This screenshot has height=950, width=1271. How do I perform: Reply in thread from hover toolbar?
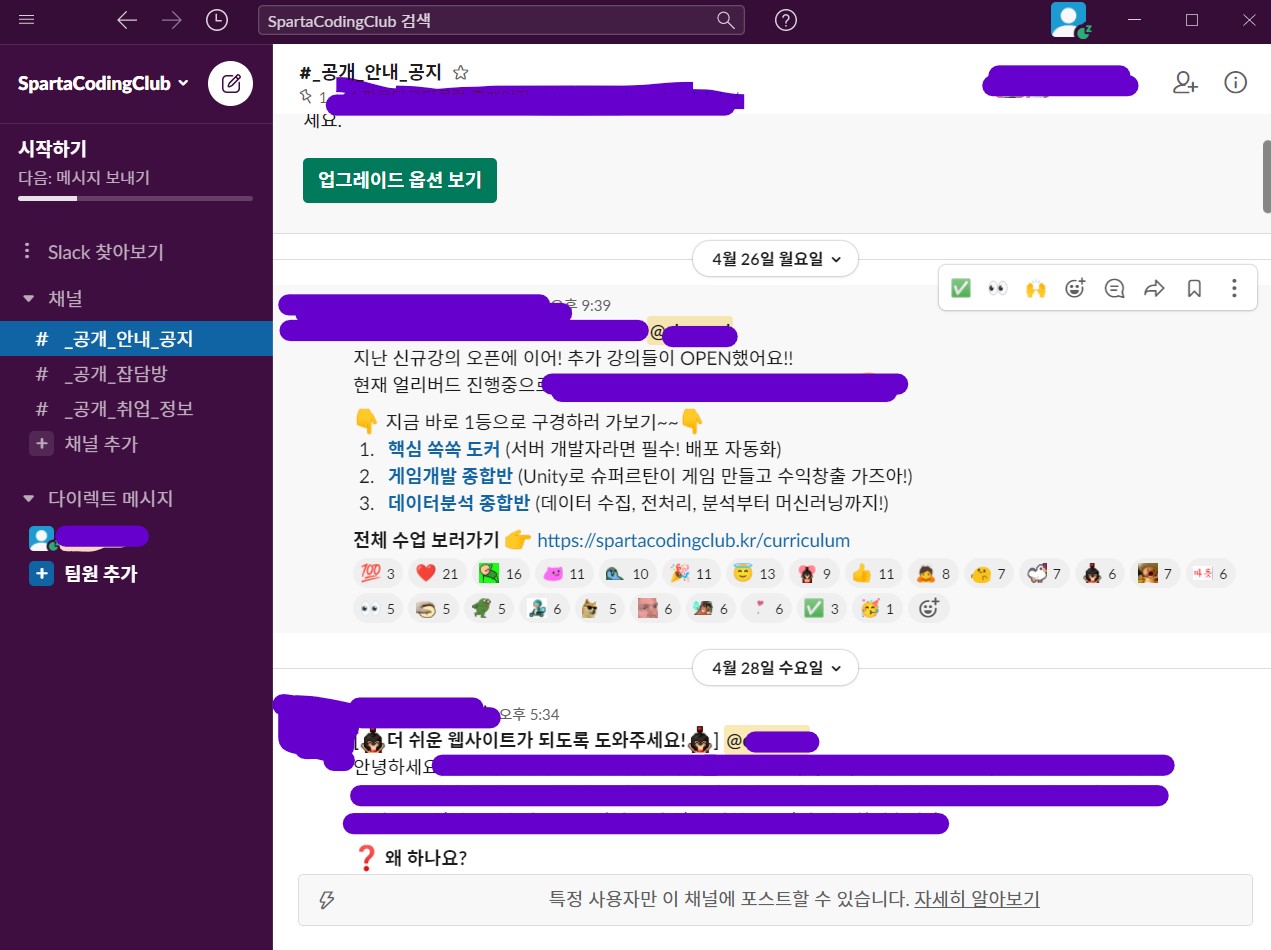1114,288
